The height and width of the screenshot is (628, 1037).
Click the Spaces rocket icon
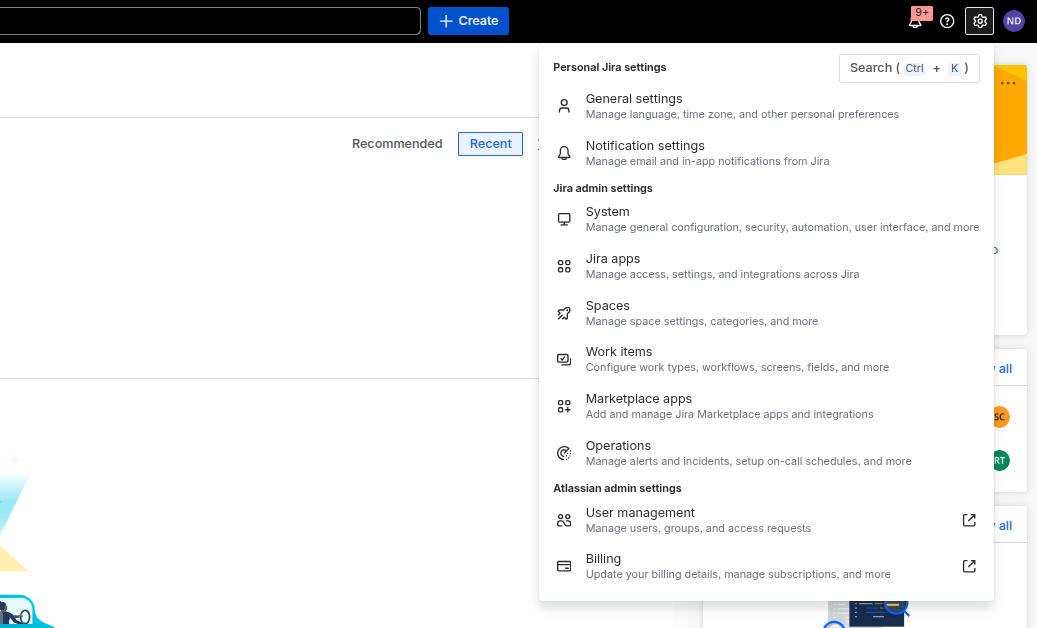[564, 313]
